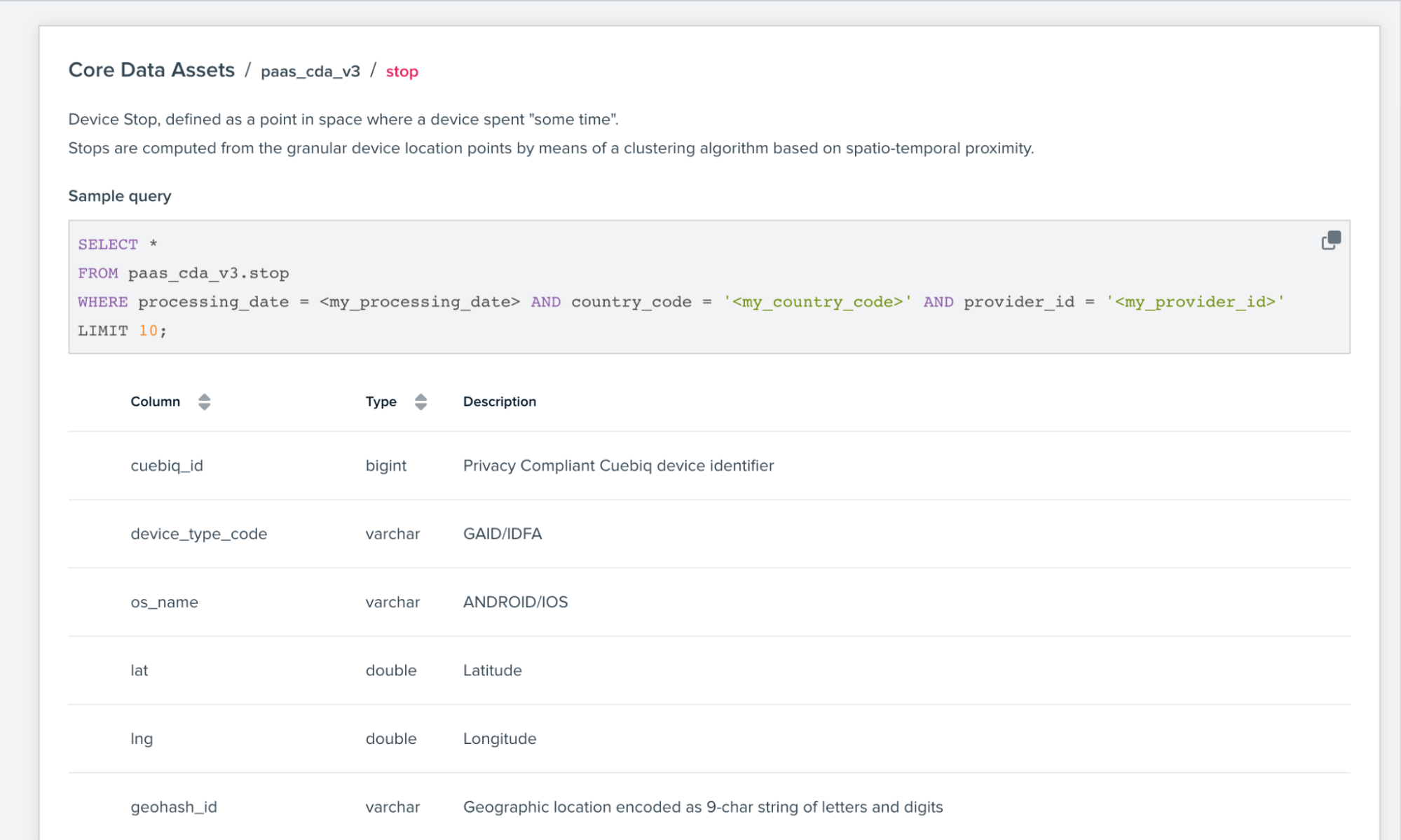Click the geohash 9-char string description
Screen dimensions: 1401x840
pyautogui.click(x=703, y=807)
